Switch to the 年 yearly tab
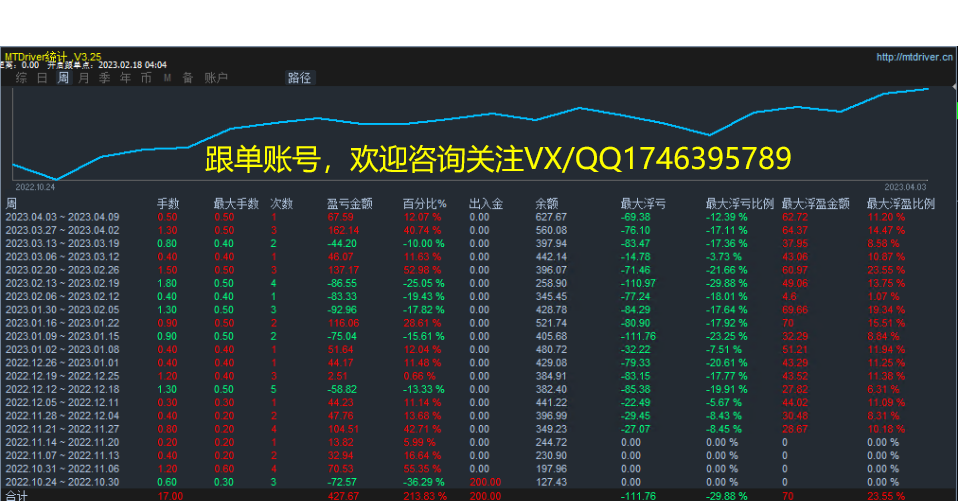The width and height of the screenshot is (958, 504). pos(125,78)
